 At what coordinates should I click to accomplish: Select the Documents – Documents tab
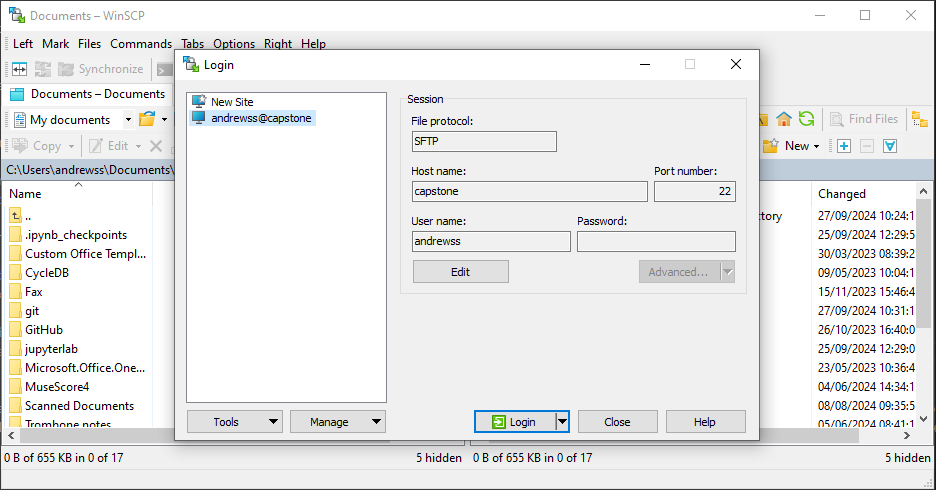click(88, 94)
